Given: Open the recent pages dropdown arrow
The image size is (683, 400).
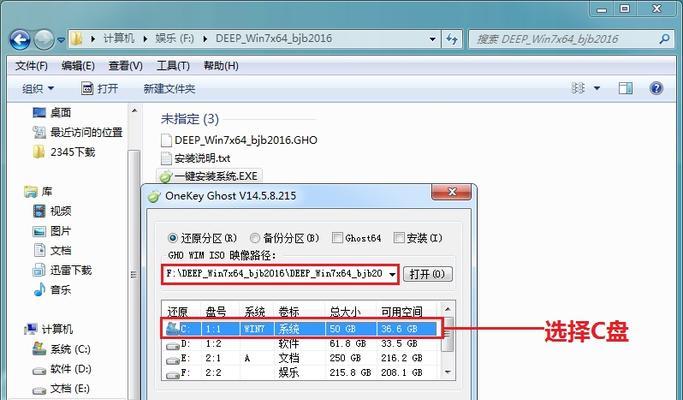Looking at the screenshot, I should point(61,40).
